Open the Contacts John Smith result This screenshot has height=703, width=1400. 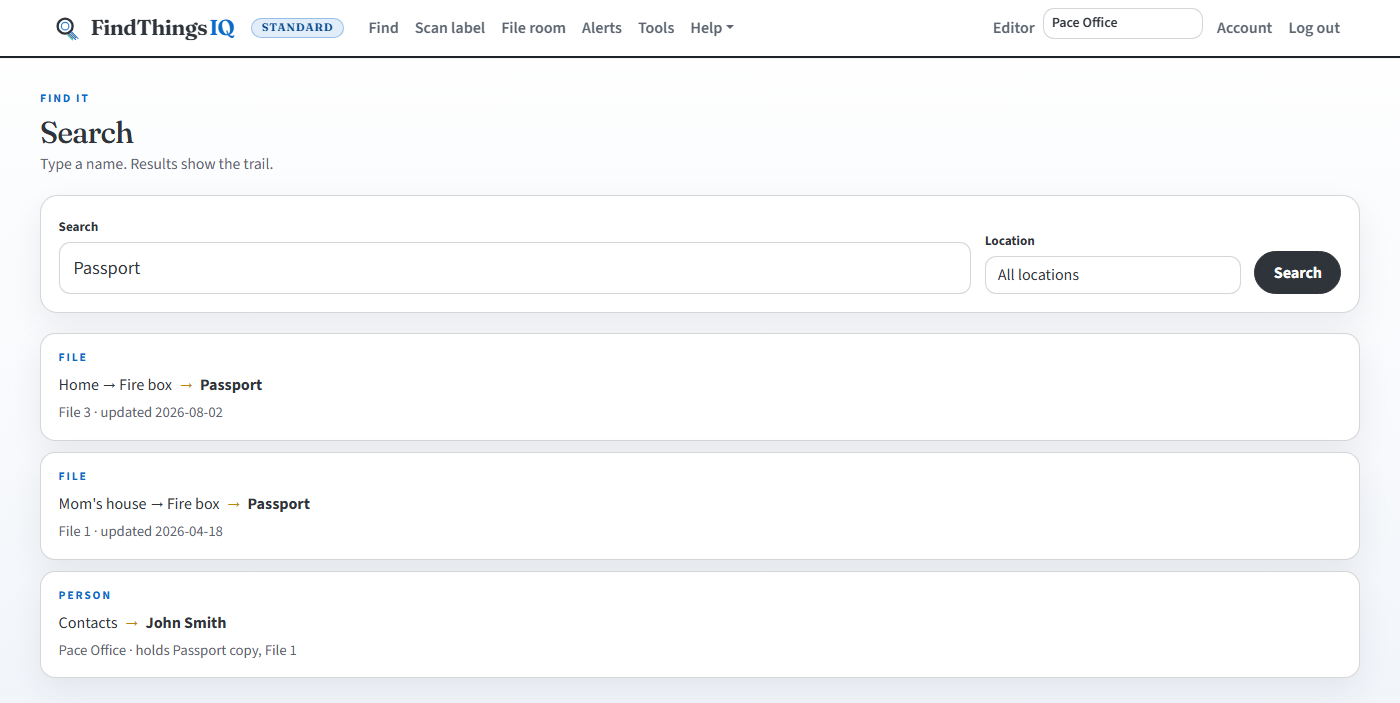click(700, 624)
